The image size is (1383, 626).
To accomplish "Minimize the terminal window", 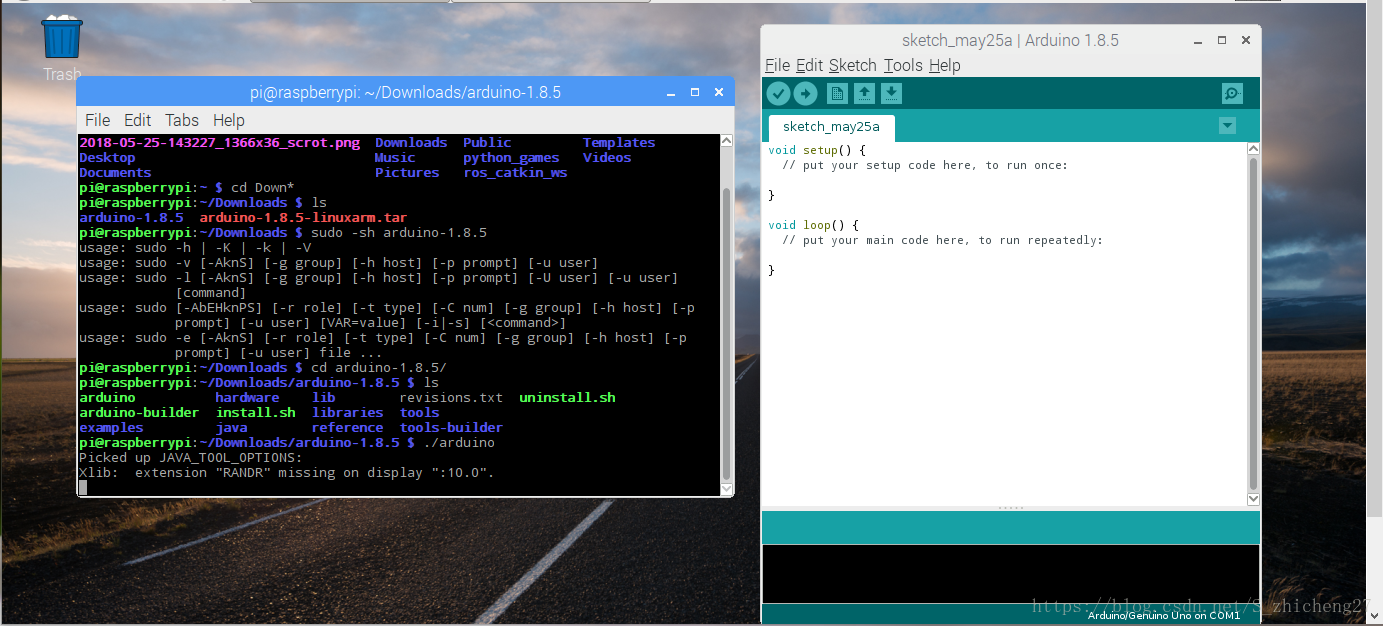I will click(672, 92).
